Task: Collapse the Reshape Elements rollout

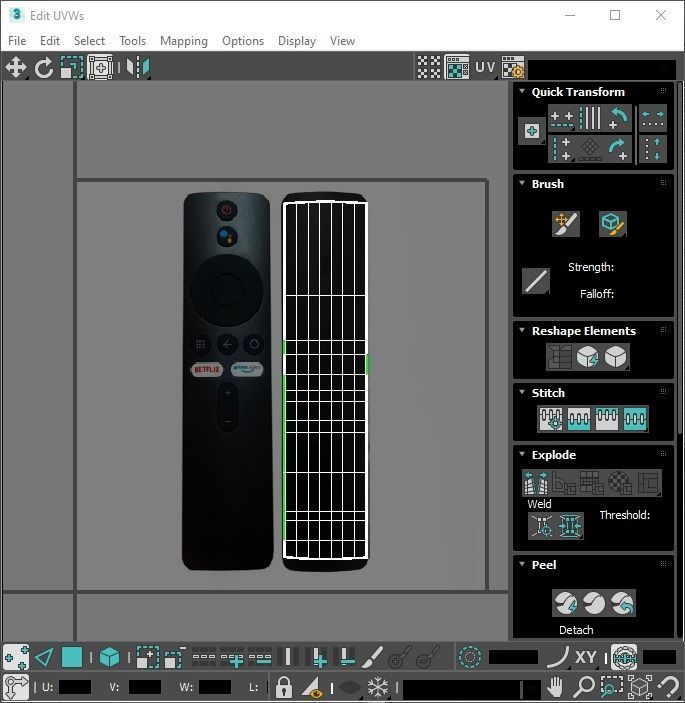Action: pos(522,330)
